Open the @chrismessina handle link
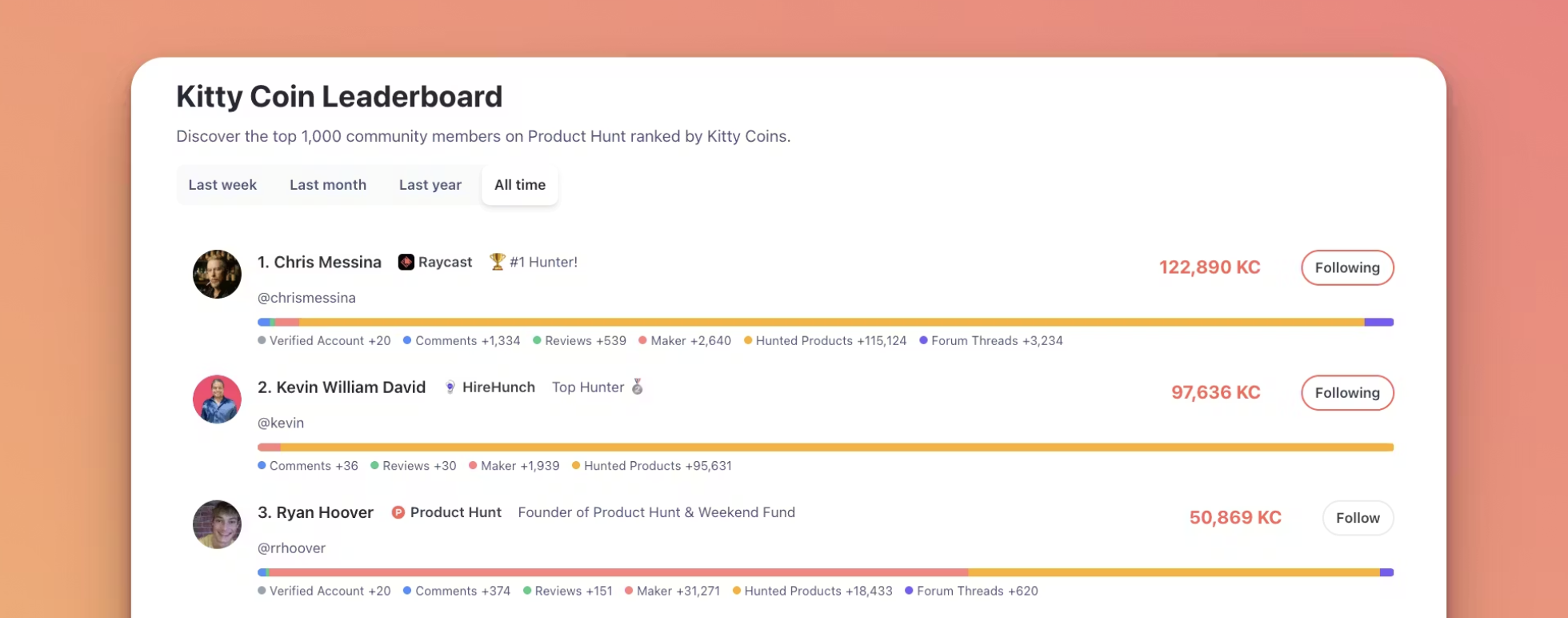The image size is (1568, 618). (x=306, y=298)
